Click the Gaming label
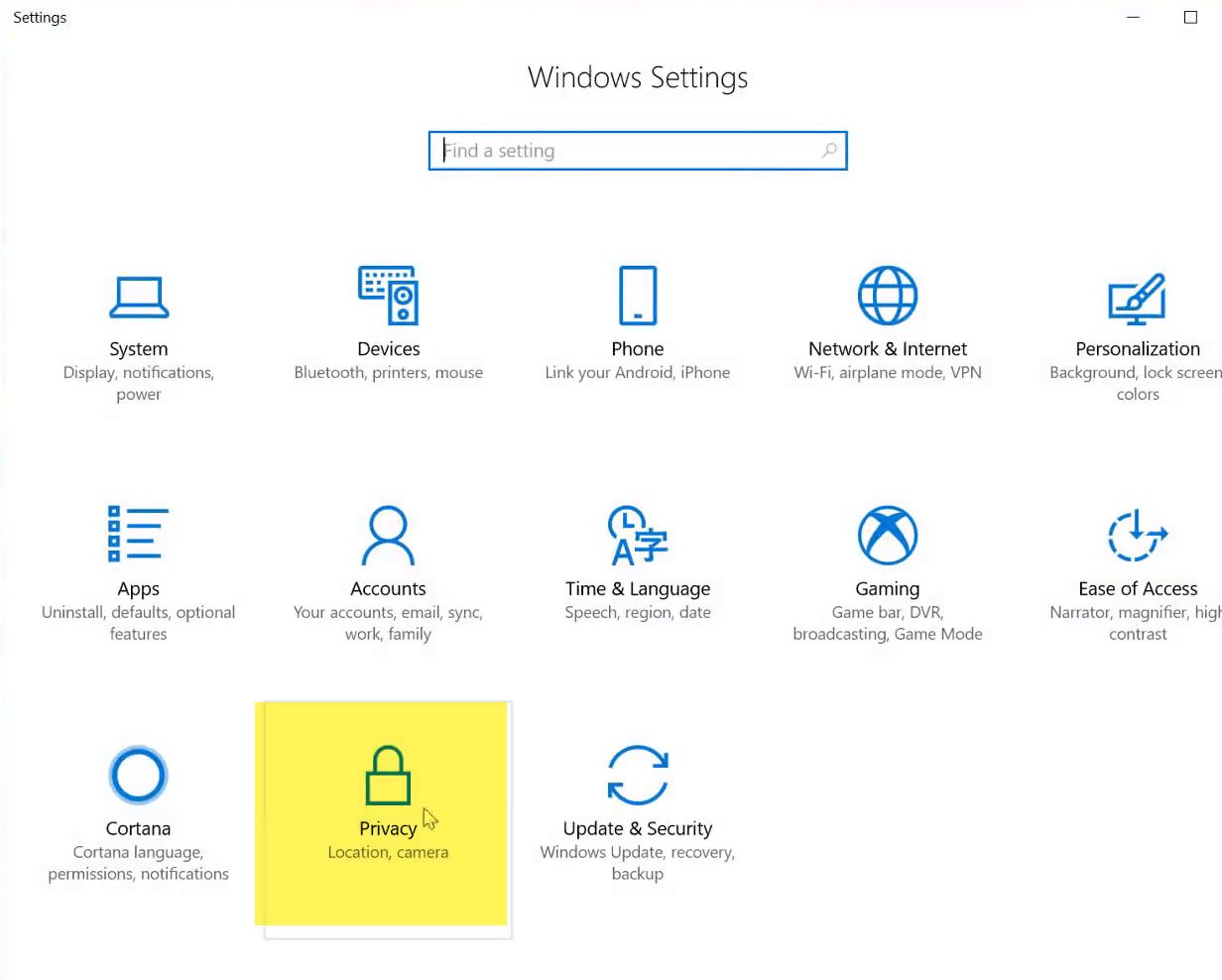This screenshot has width=1222, height=980. pos(888,589)
